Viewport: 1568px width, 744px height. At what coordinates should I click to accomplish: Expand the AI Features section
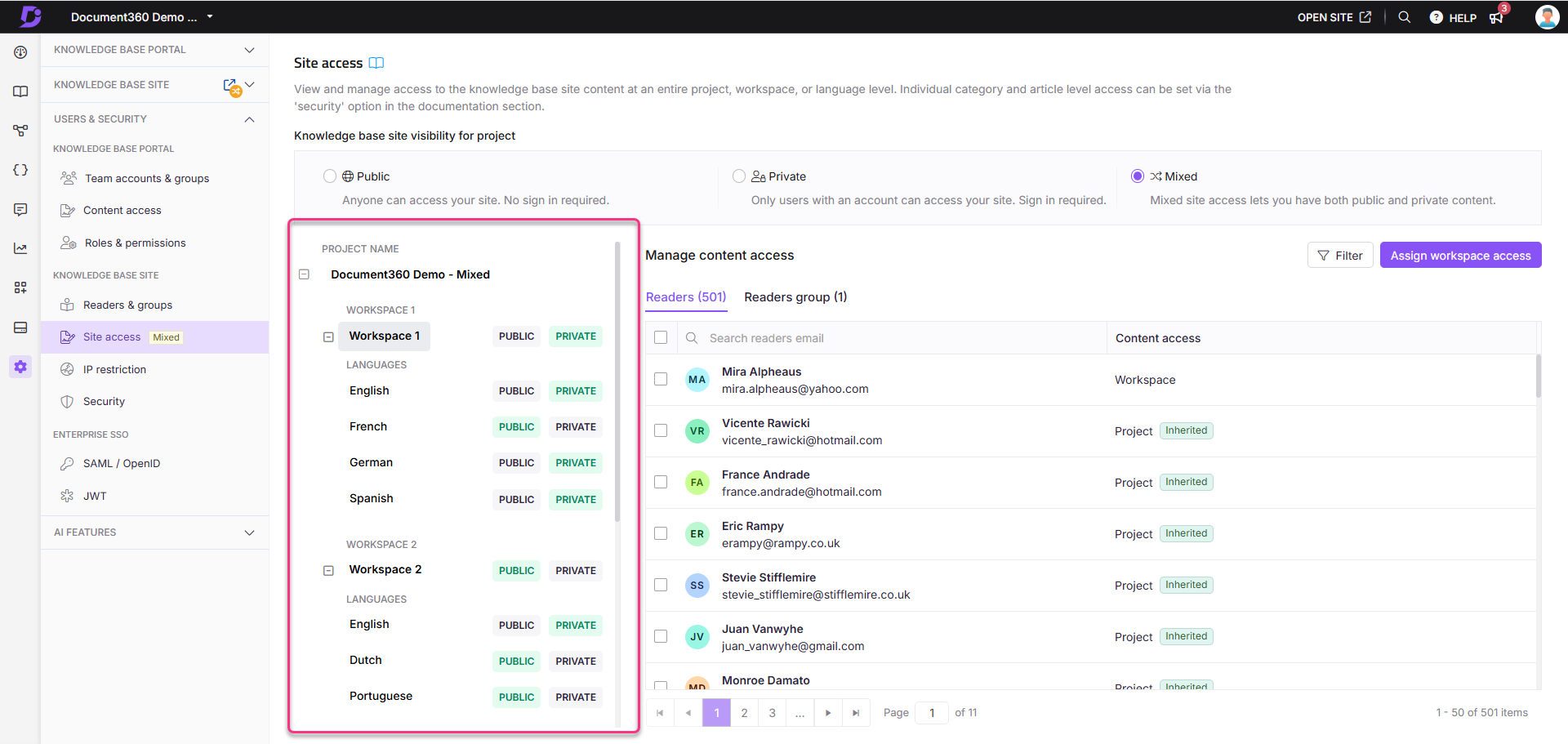tap(249, 532)
